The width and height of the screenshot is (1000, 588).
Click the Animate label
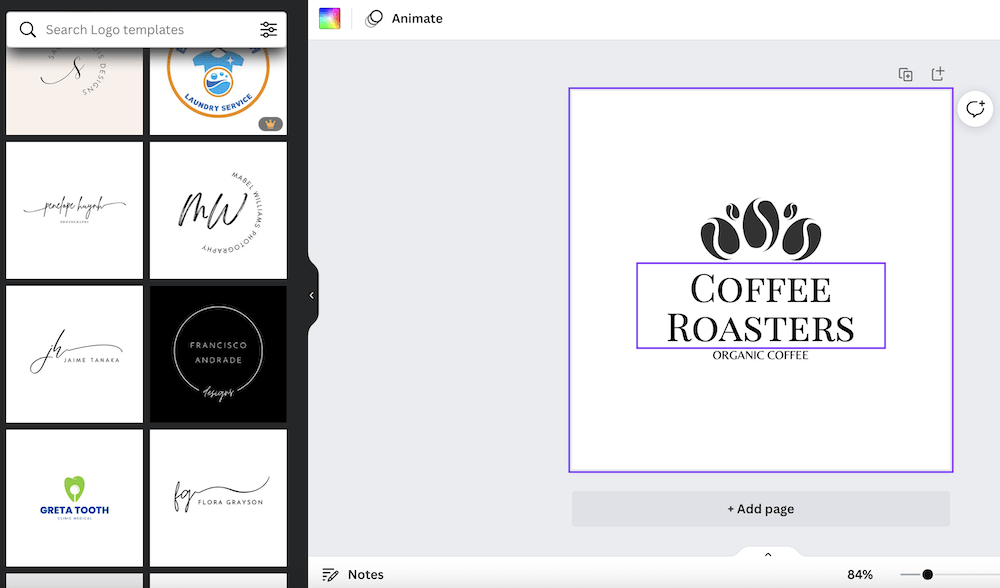[417, 18]
